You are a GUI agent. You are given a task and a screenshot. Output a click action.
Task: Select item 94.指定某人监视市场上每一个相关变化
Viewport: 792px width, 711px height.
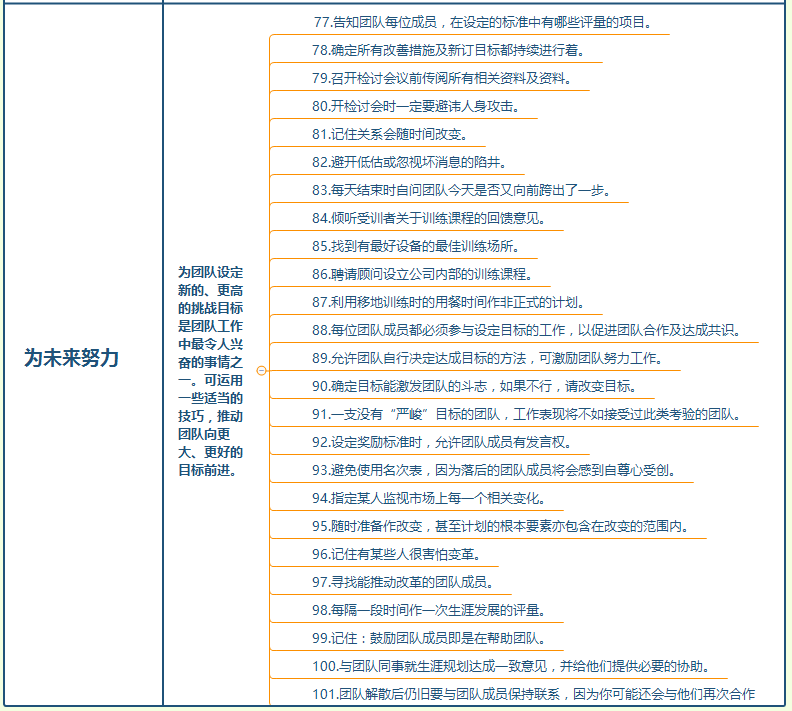pos(429,498)
